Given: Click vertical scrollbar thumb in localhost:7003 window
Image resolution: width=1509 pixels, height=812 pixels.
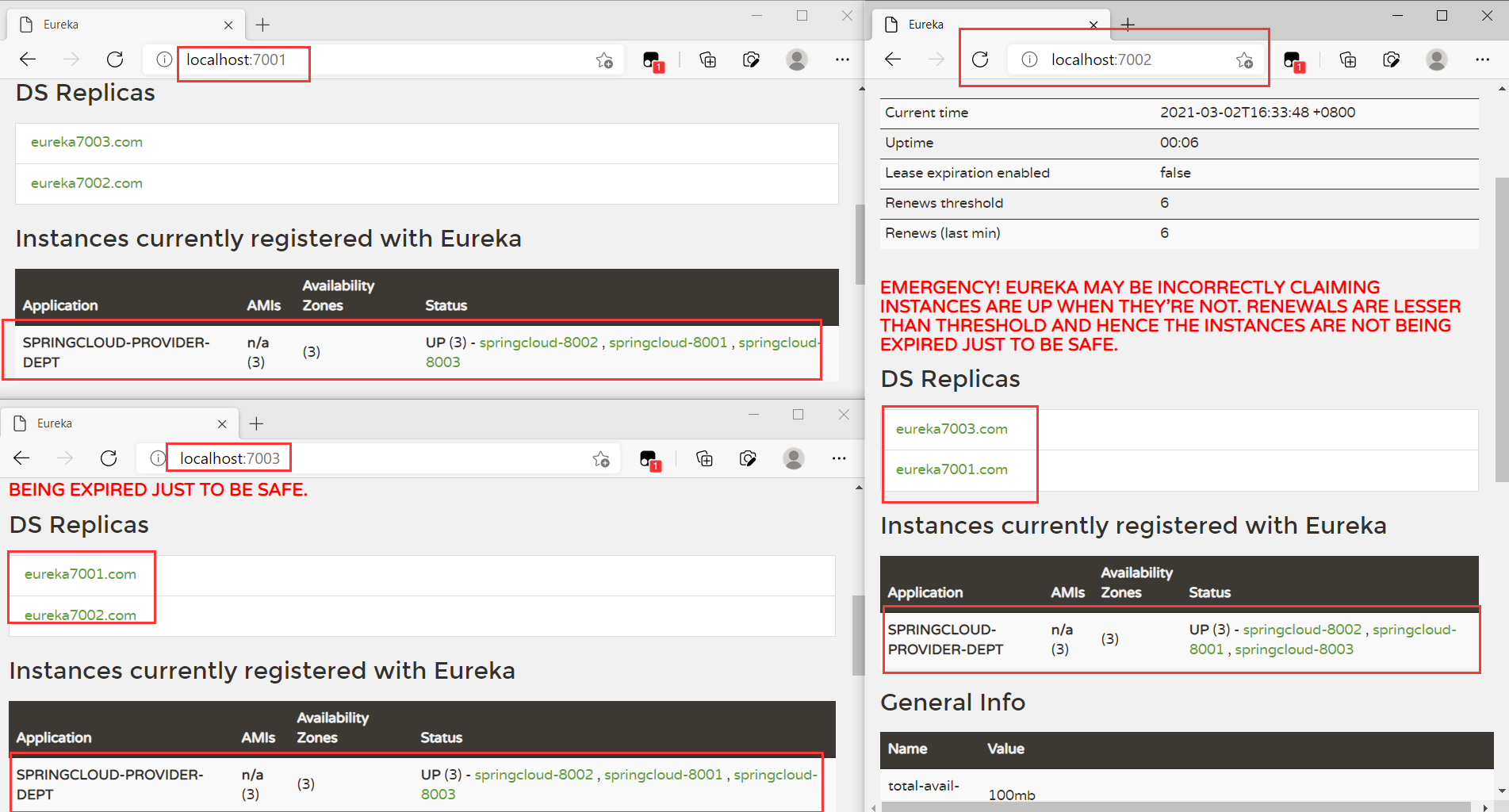Looking at the screenshot, I should 858,635.
